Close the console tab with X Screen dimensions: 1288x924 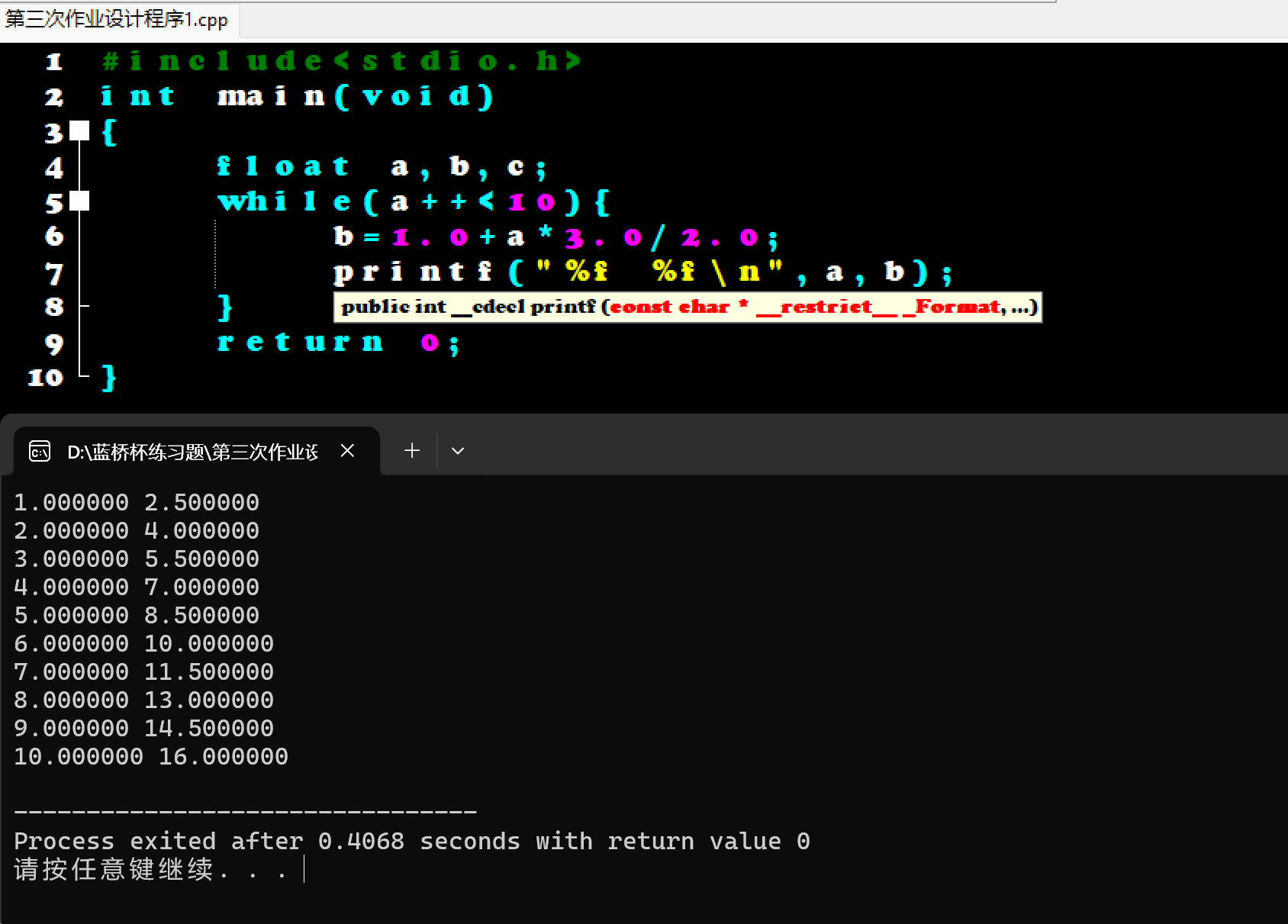(347, 451)
